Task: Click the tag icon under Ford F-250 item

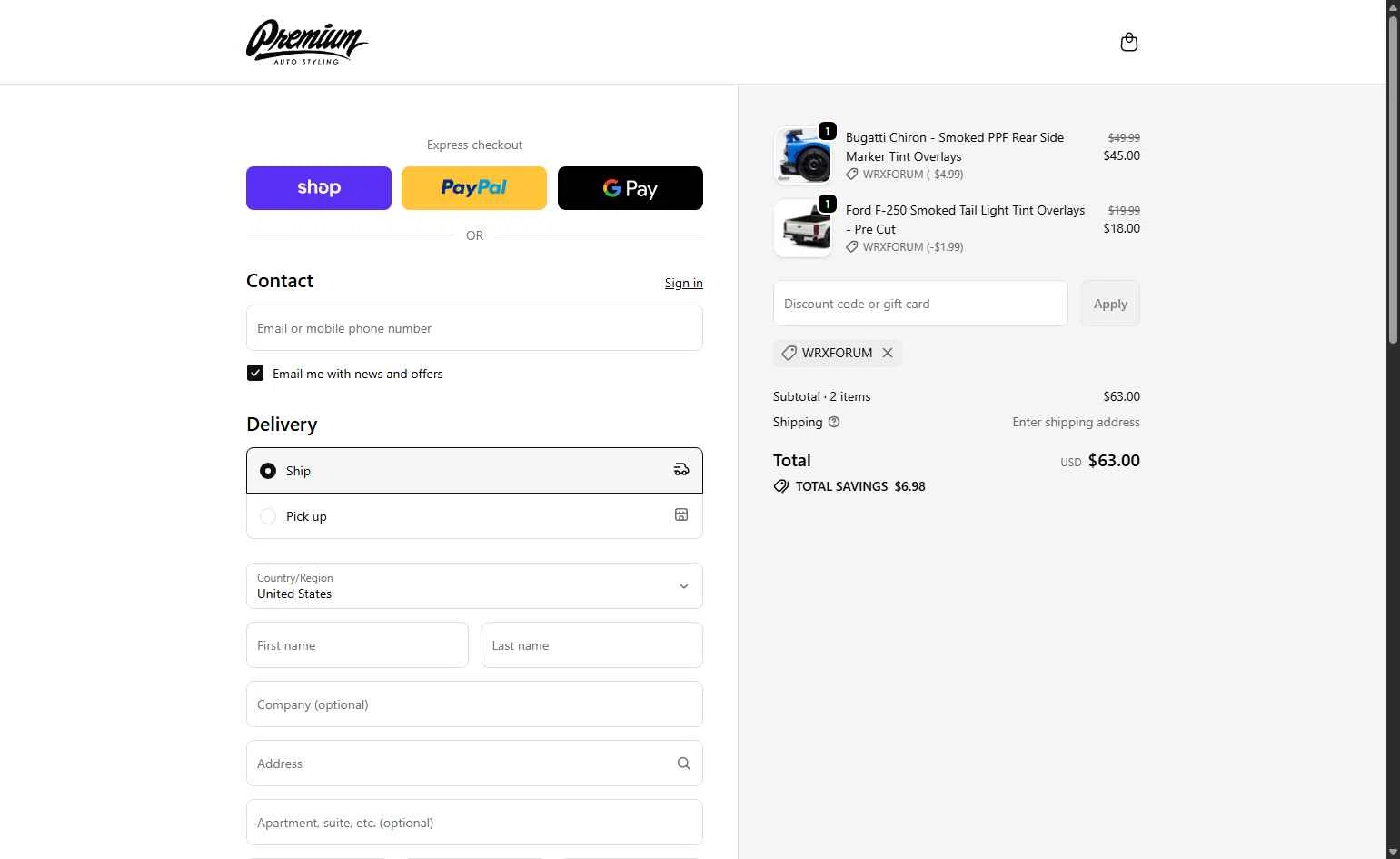Action: [852, 246]
